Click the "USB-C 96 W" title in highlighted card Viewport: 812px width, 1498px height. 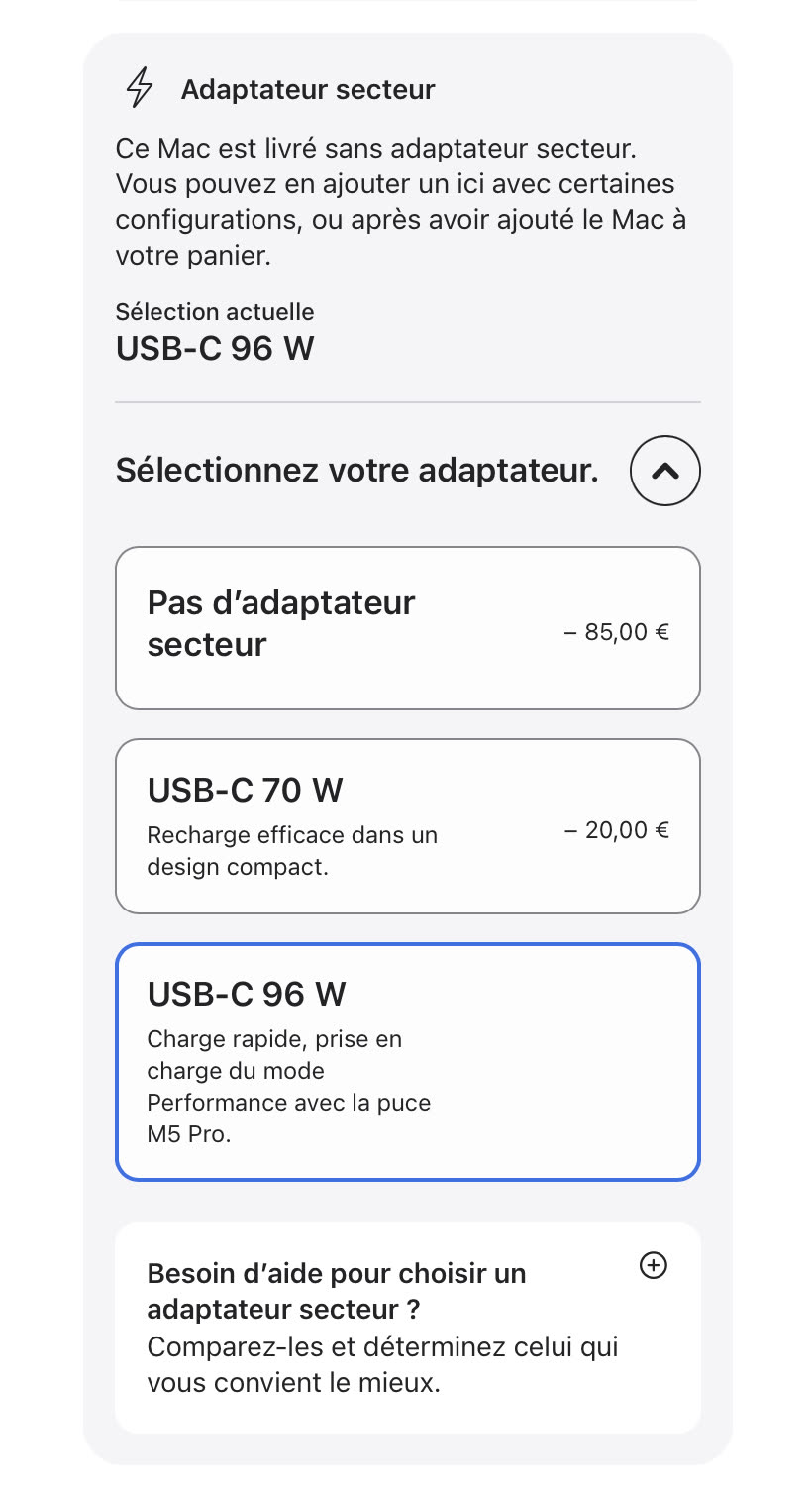pyautogui.click(x=247, y=994)
